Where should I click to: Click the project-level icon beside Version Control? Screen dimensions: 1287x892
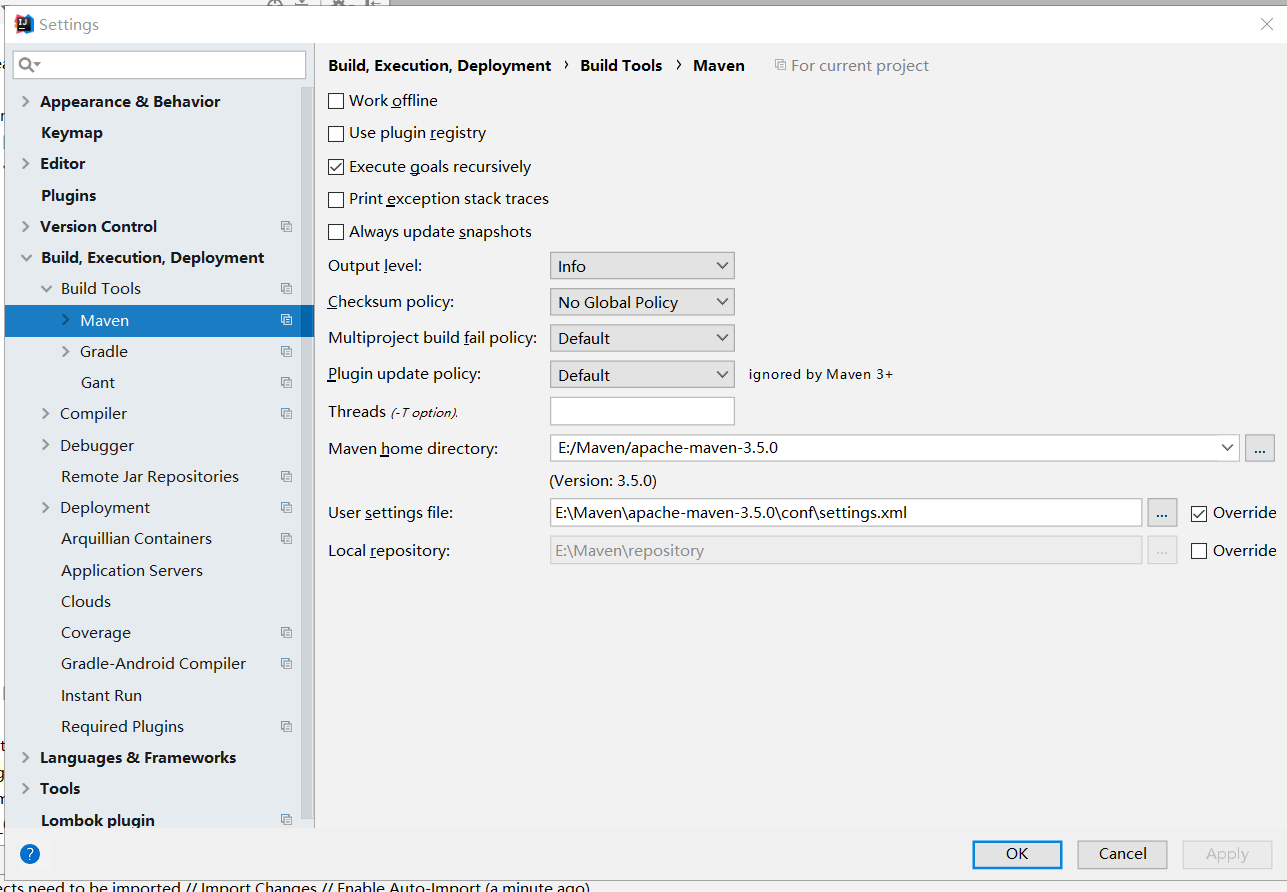pos(287,227)
